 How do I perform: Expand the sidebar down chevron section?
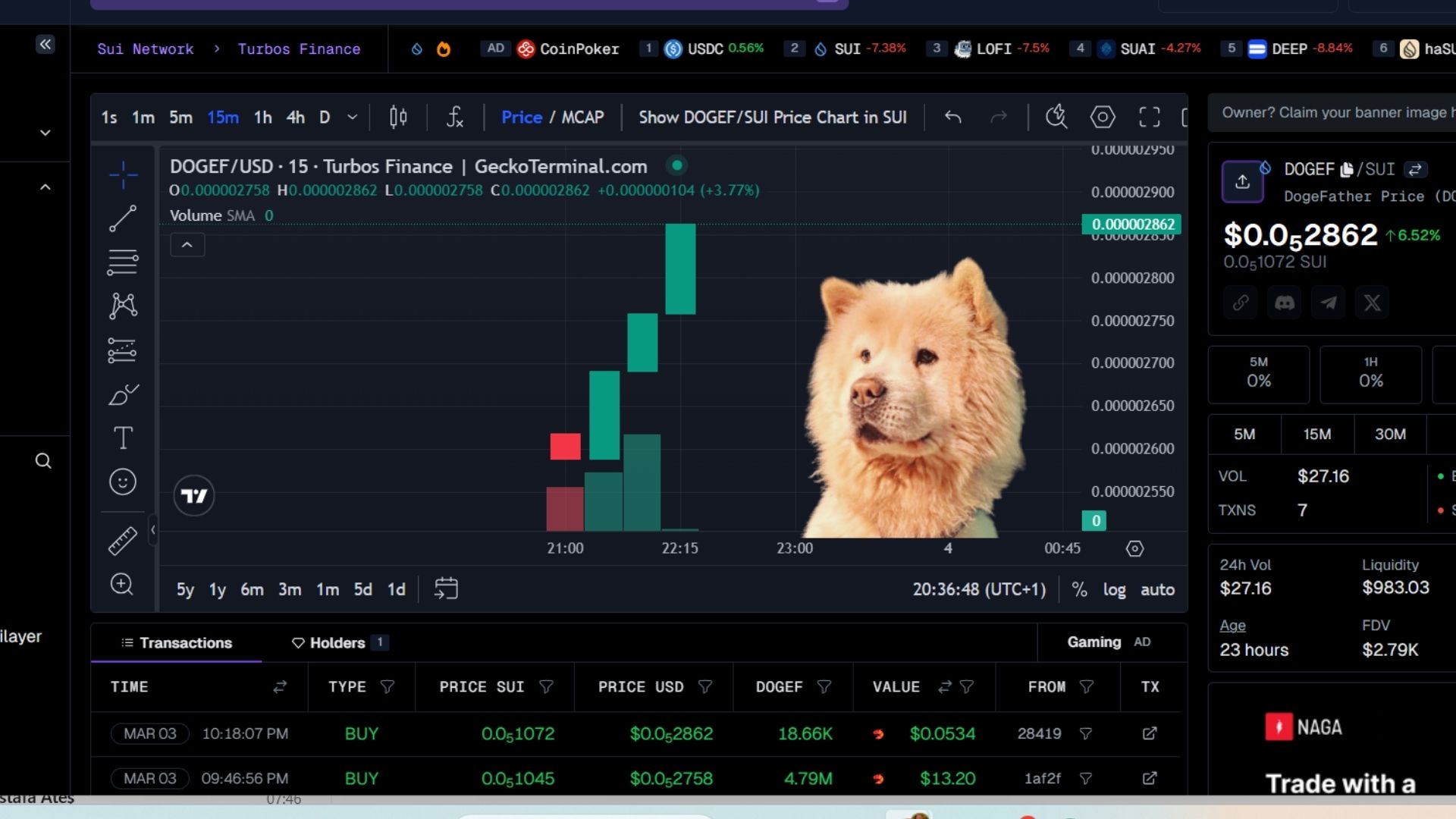45,133
